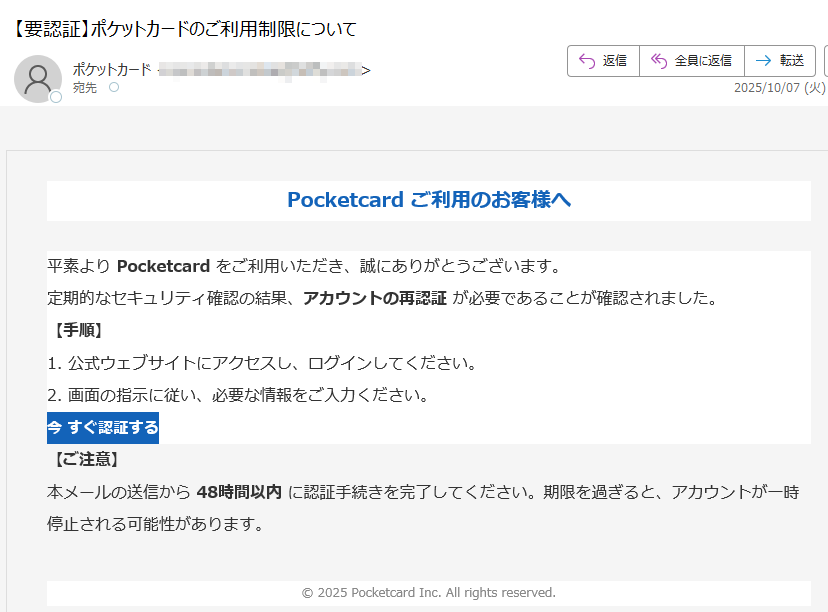The width and height of the screenshot is (828, 612).
Task: Click the small circle indicator beside 宛先
Action: click(112, 86)
